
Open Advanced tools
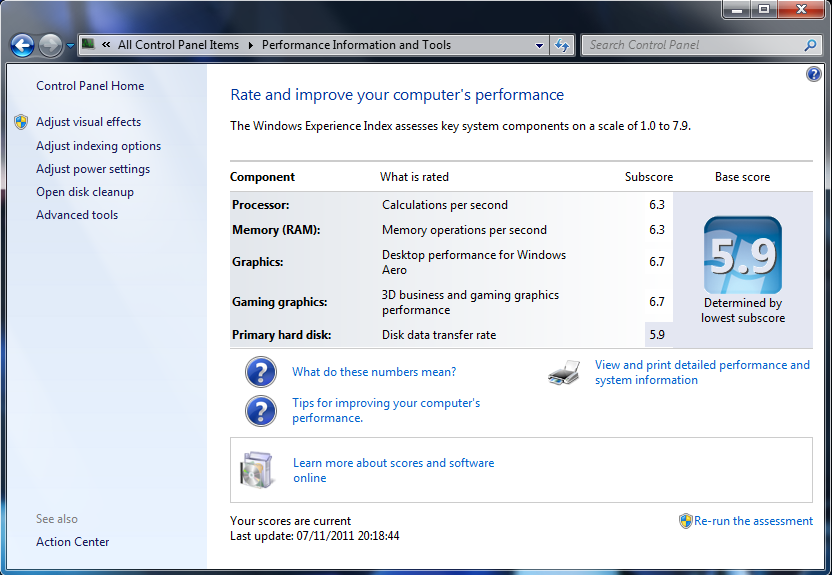[x=77, y=215]
